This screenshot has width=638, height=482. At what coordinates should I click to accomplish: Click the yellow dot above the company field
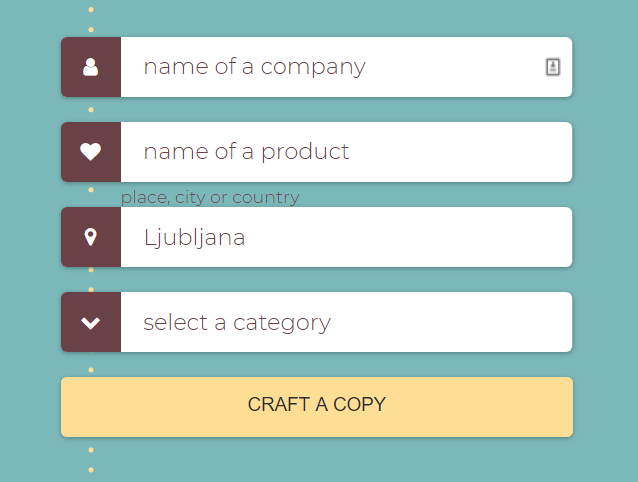pos(91,10)
